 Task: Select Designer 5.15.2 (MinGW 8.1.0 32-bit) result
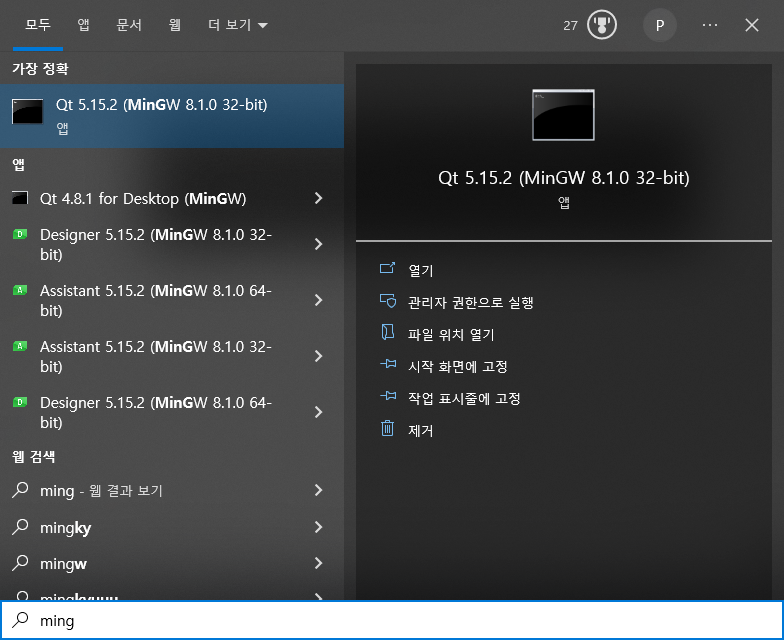(172, 244)
